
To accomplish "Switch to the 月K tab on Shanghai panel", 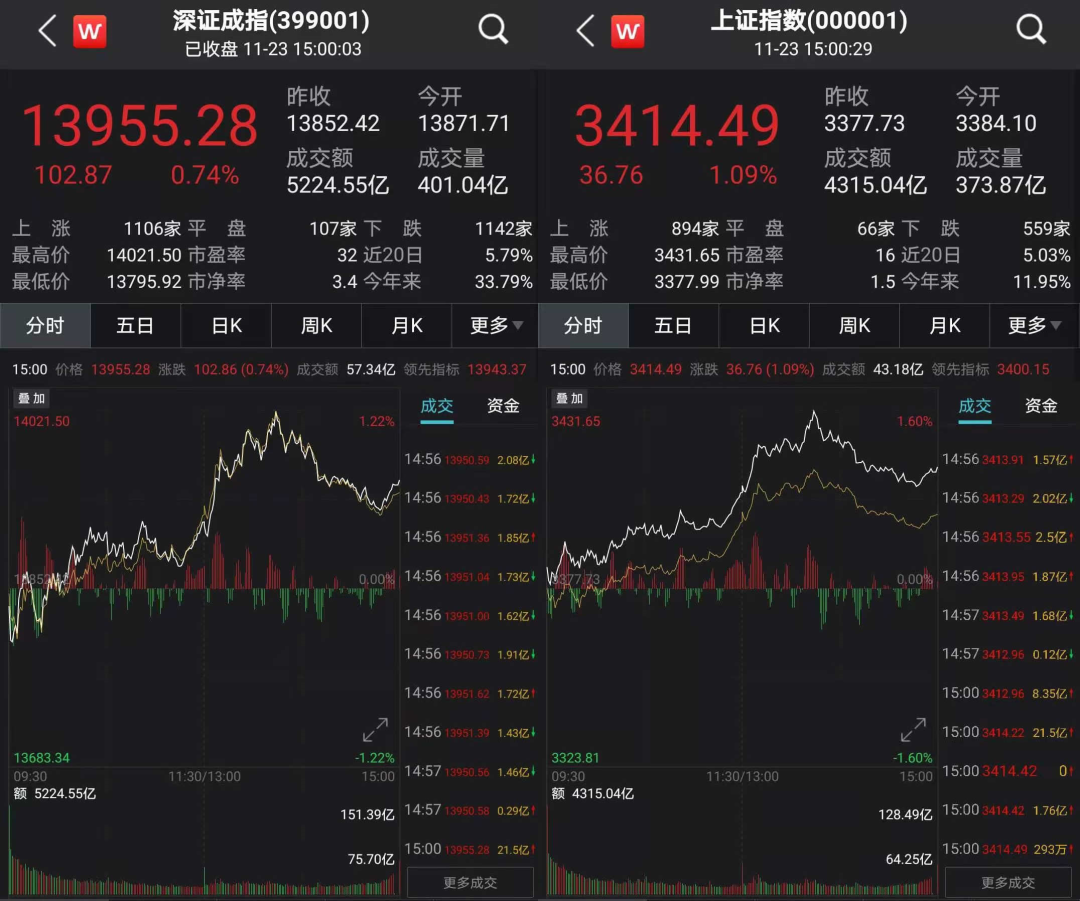I will pos(943,326).
